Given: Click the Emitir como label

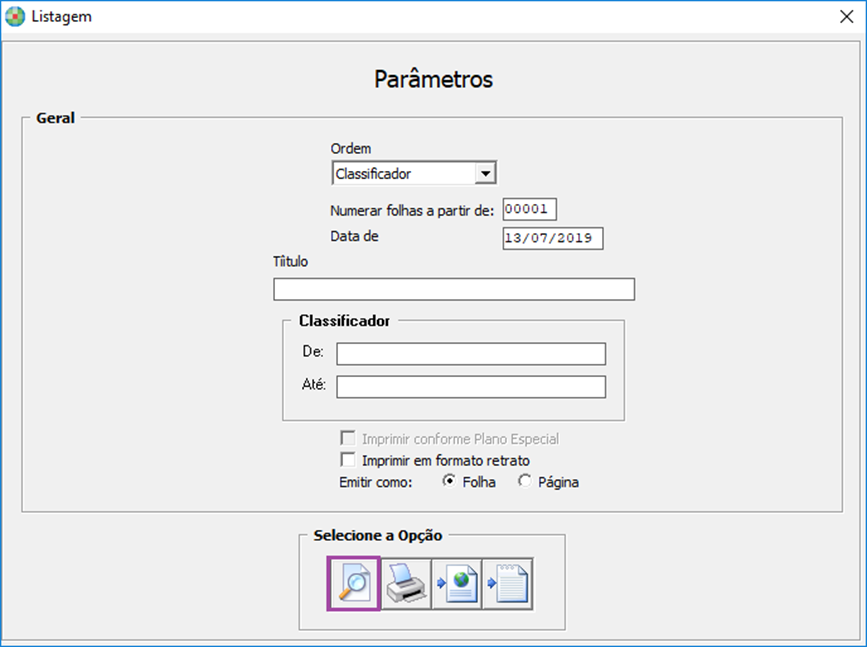Looking at the screenshot, I should point(376,482).
